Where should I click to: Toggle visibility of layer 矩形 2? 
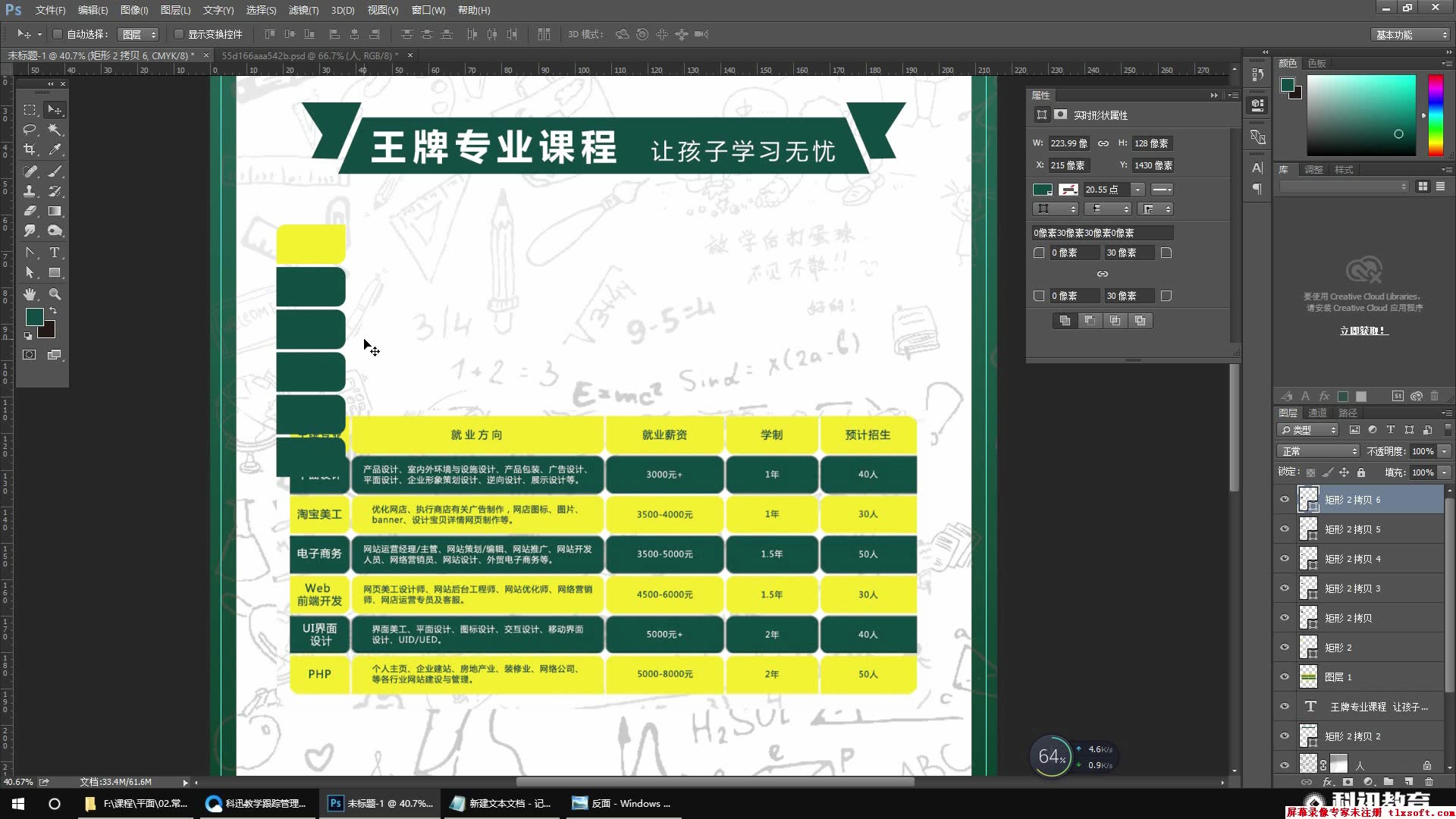[x=1285, y=647]
